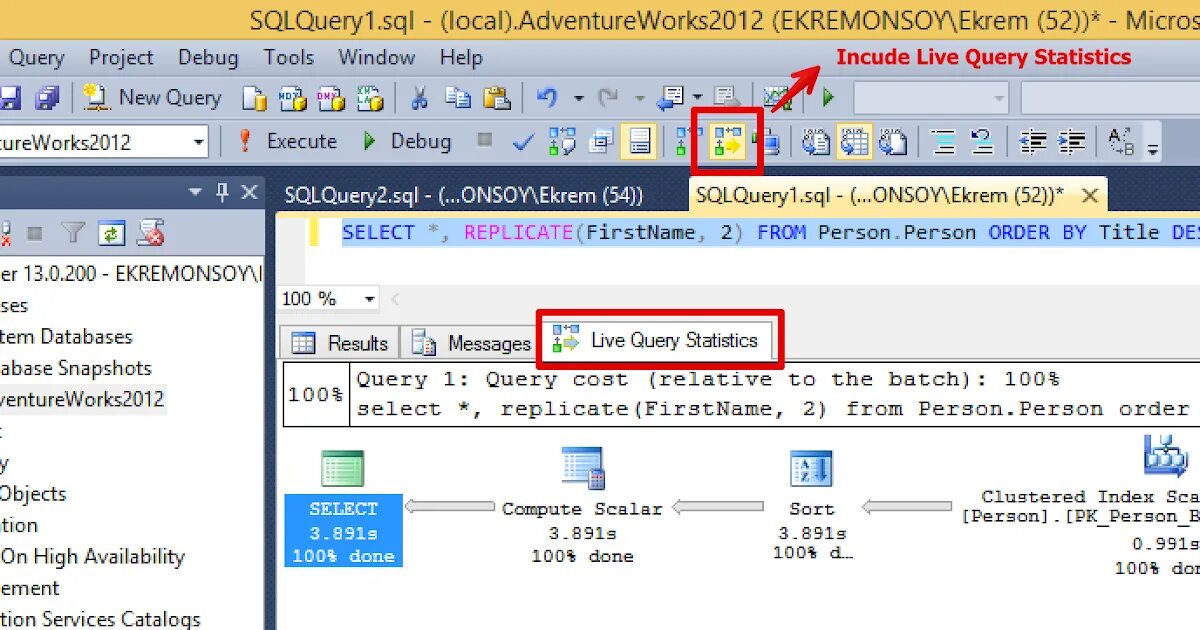1200x630 pixels.
Task: Switch to SQLQuery2.sql tab
Action: click(464, 195)
